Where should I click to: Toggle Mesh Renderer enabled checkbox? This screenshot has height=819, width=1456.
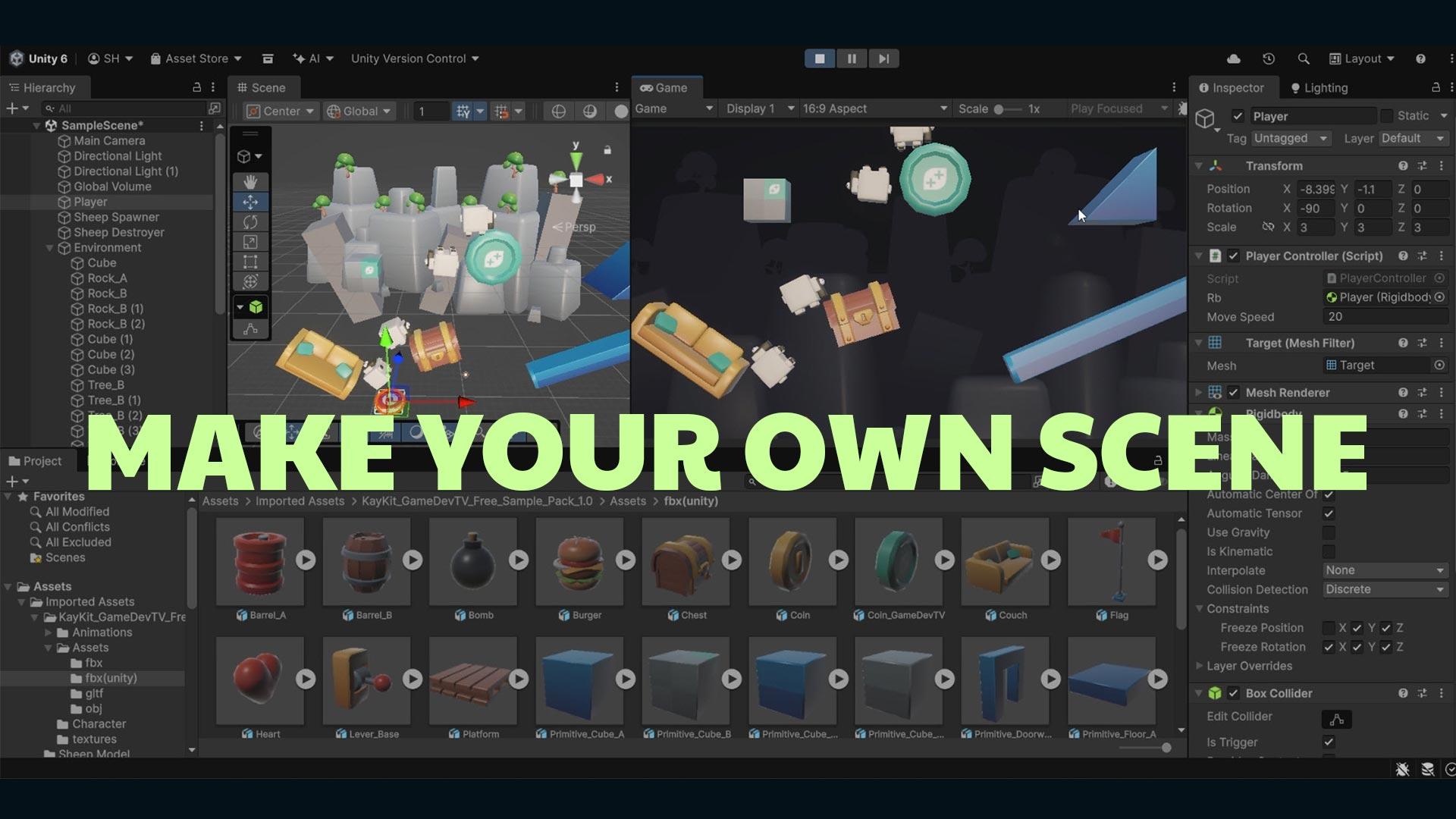(1234, 392)
